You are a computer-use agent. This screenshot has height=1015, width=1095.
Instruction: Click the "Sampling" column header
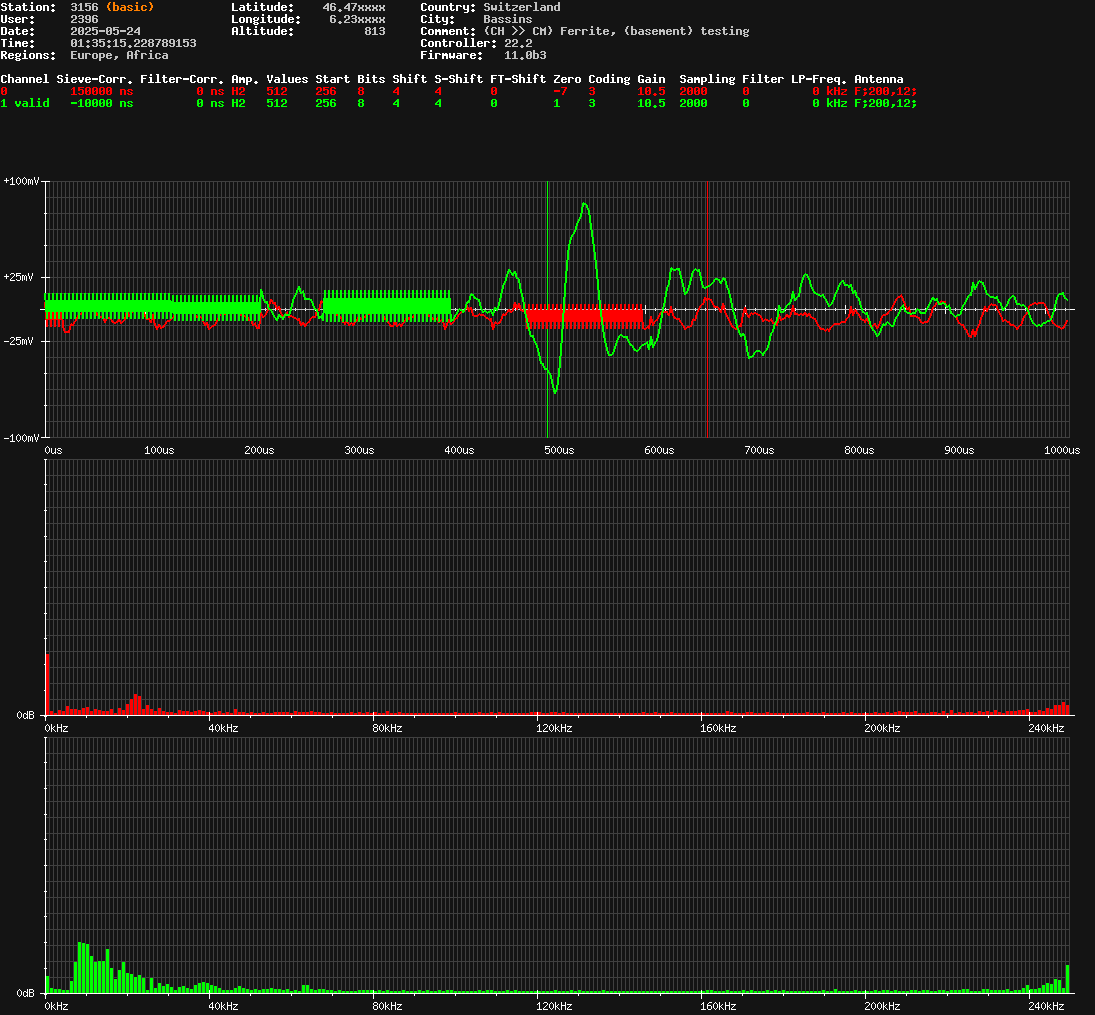click(x=707, y=79)
